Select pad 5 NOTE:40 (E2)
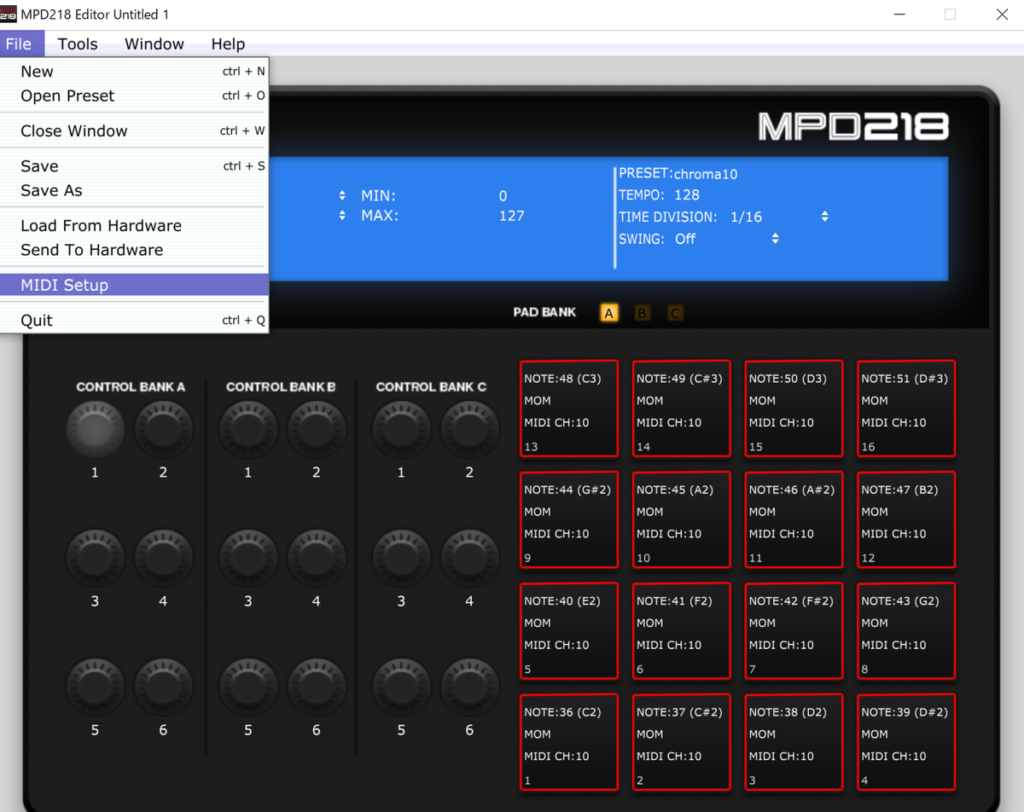 [569, 631]
